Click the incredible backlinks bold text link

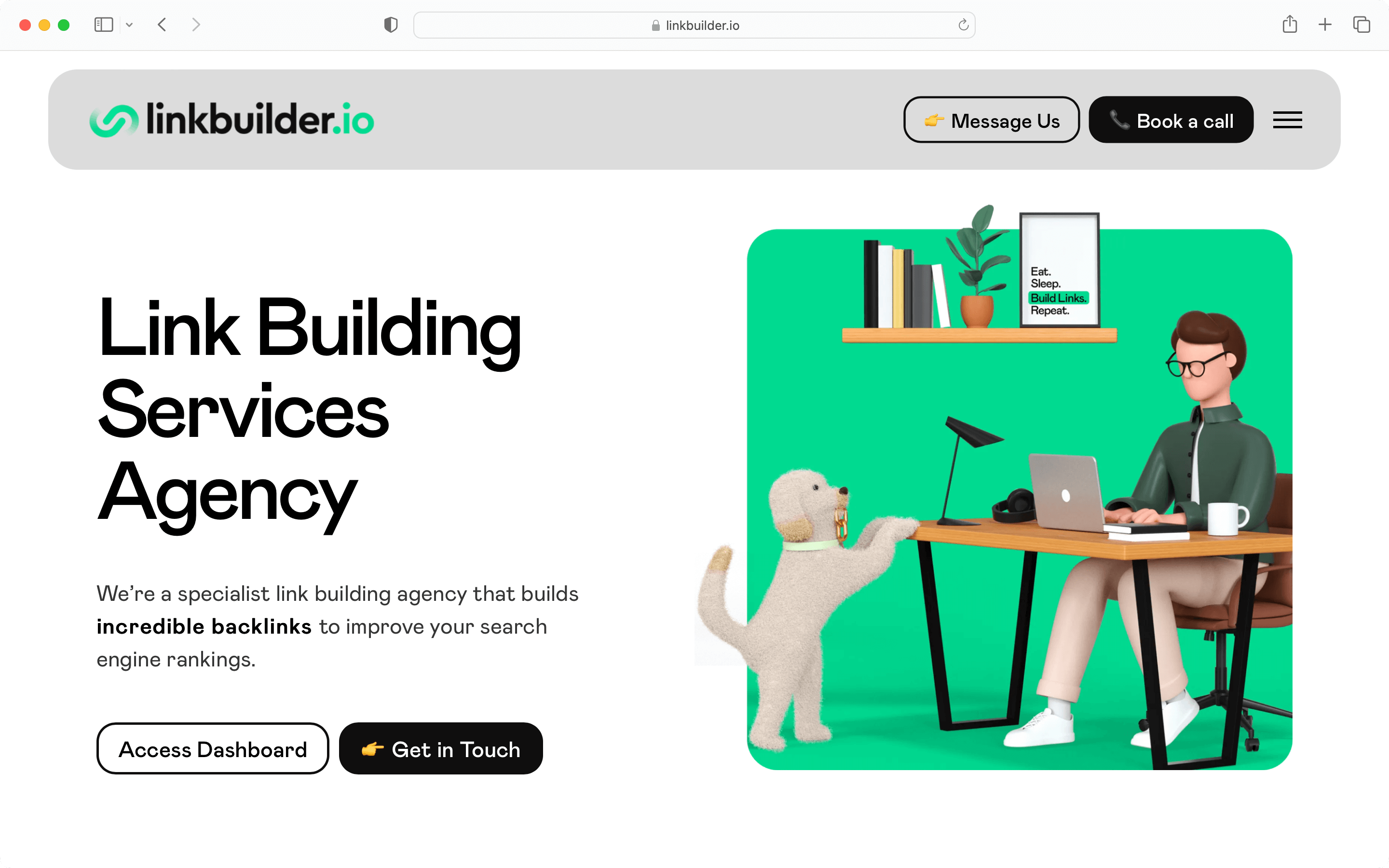(203, 626)
